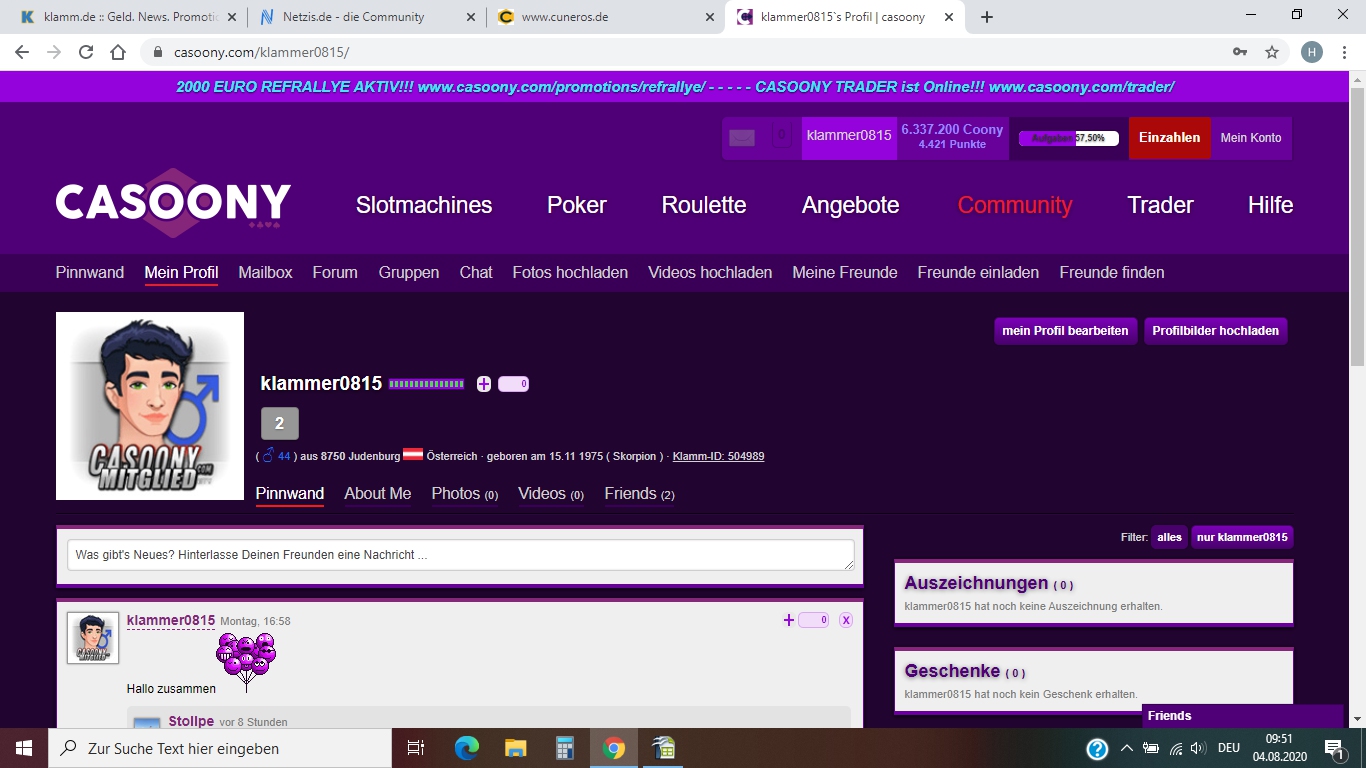
Task: Delete the Hallo zusammen post with the x icon
Action: point(845,620)
